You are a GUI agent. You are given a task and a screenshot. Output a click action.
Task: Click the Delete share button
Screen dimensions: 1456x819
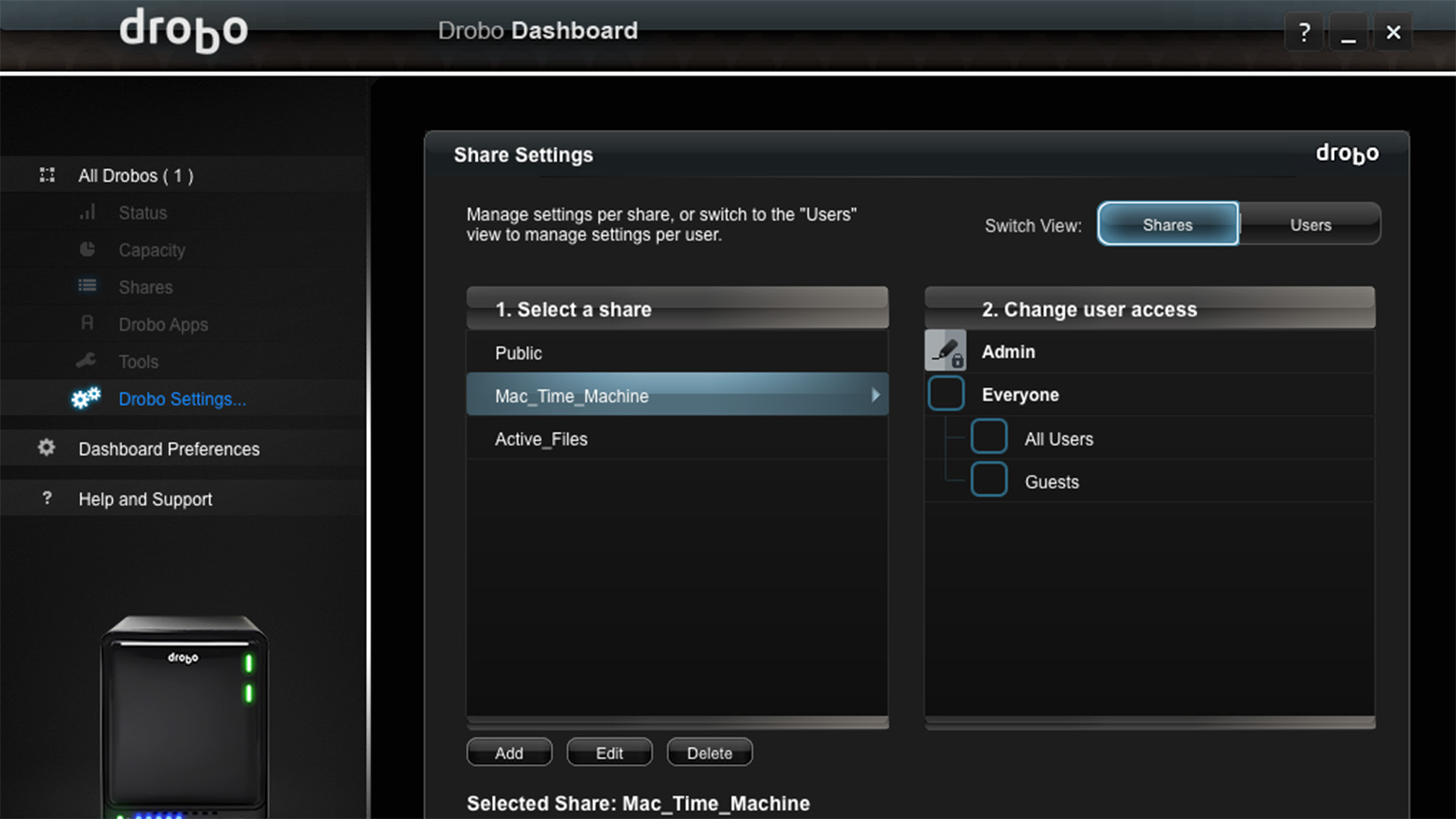pos(709,753)
